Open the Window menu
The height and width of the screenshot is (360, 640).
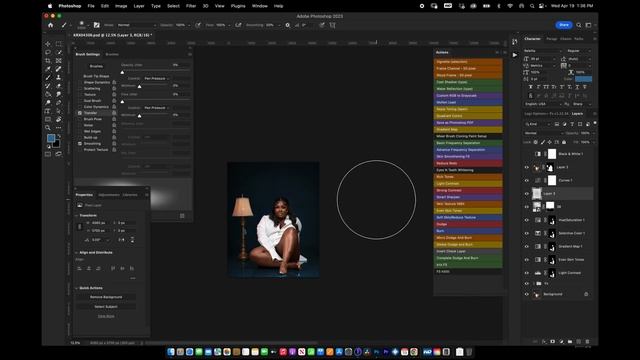pos(260,6)
